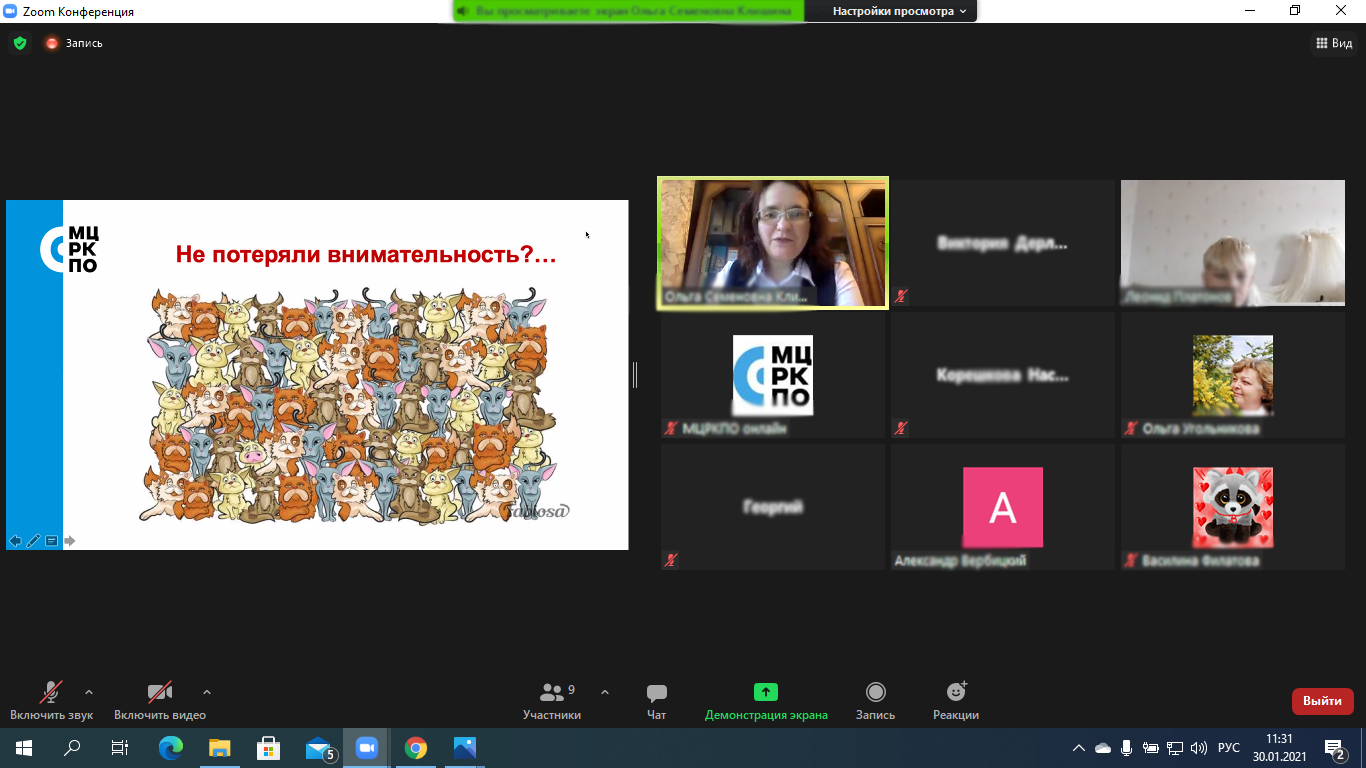Open the volume control in tray
Screen dimensions: 1366x768
pos(1199,748)
